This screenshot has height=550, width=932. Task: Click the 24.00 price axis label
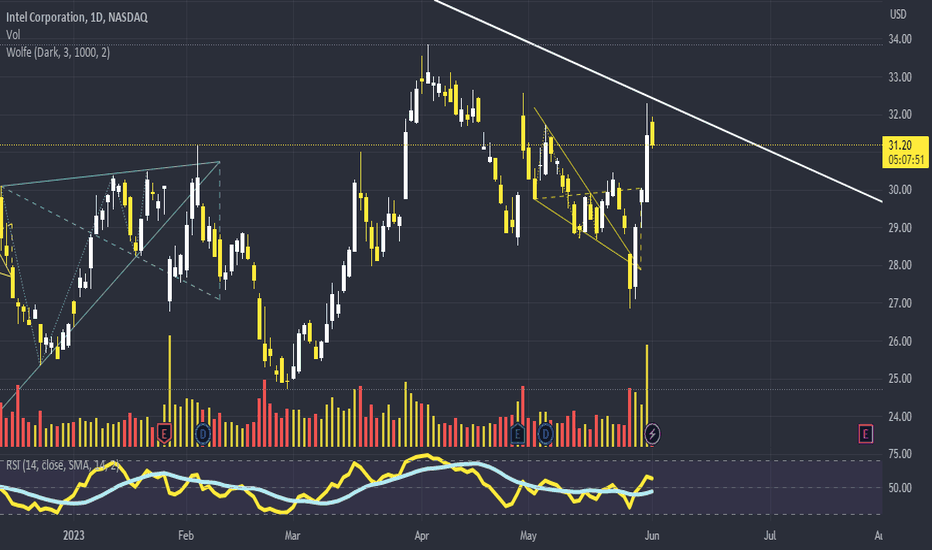pyautogui.click(x=900, y=417)
